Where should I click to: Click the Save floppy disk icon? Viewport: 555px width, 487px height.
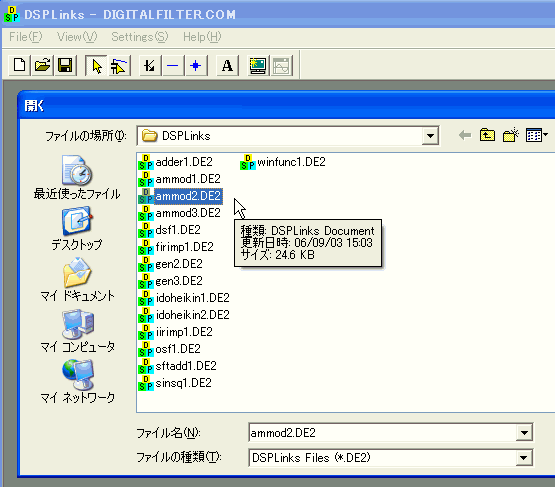coord(65,65)
